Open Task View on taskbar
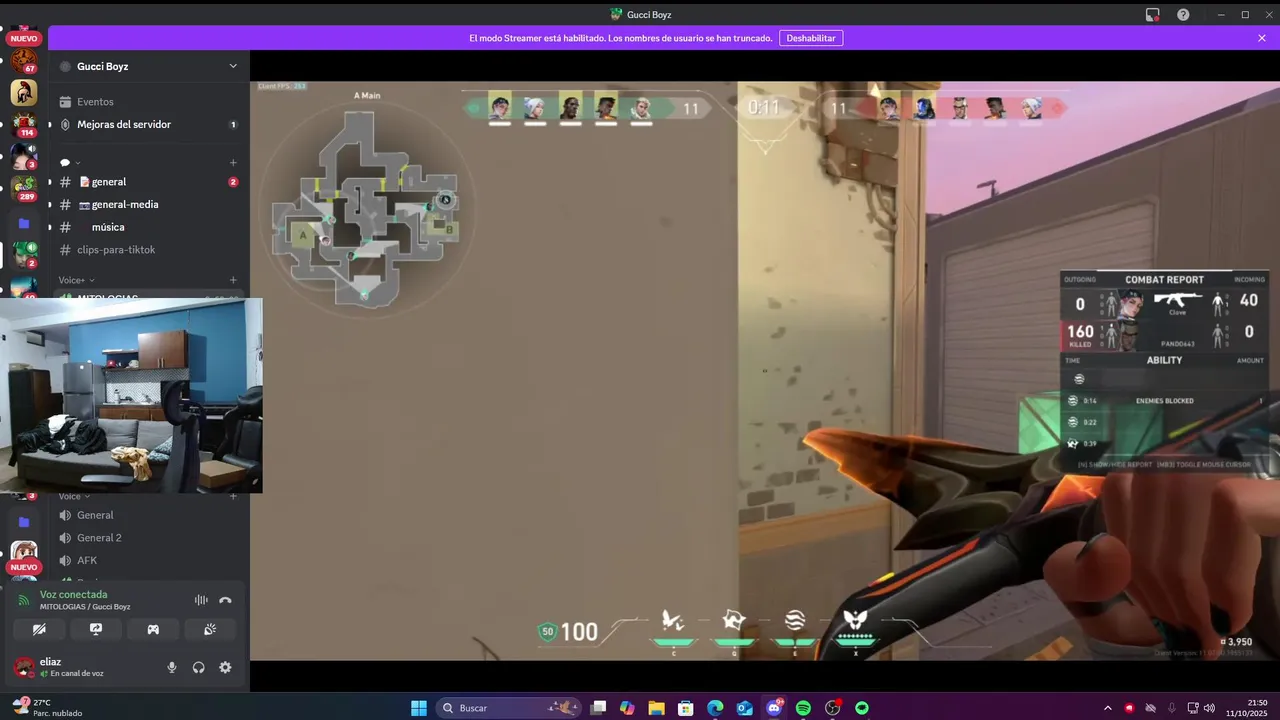Image resolution: width=1280 pixels, height=720 pixels. click(x=598, y=708)
